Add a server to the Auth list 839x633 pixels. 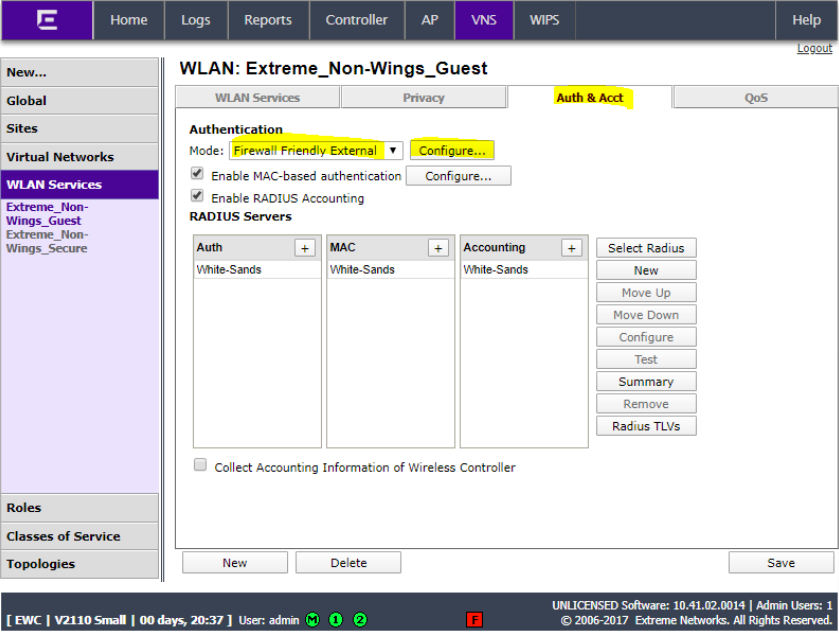tap(304, 248)
